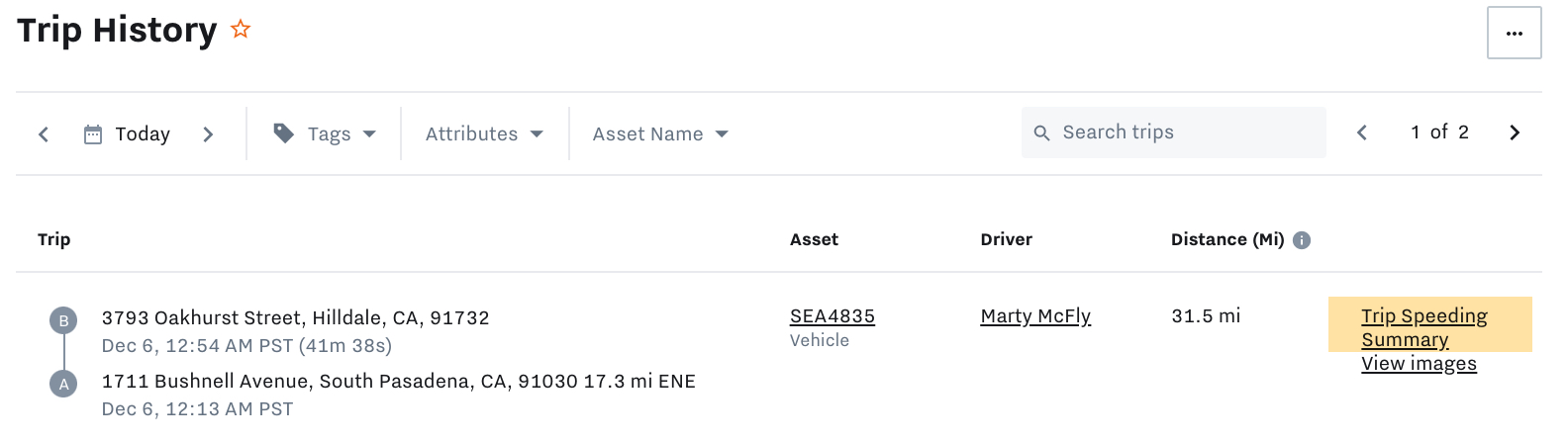Image resolution: width=1568 pixels, height=441 pixels.
Task: Click the Search trips input field
Action: click(1174, 132)
